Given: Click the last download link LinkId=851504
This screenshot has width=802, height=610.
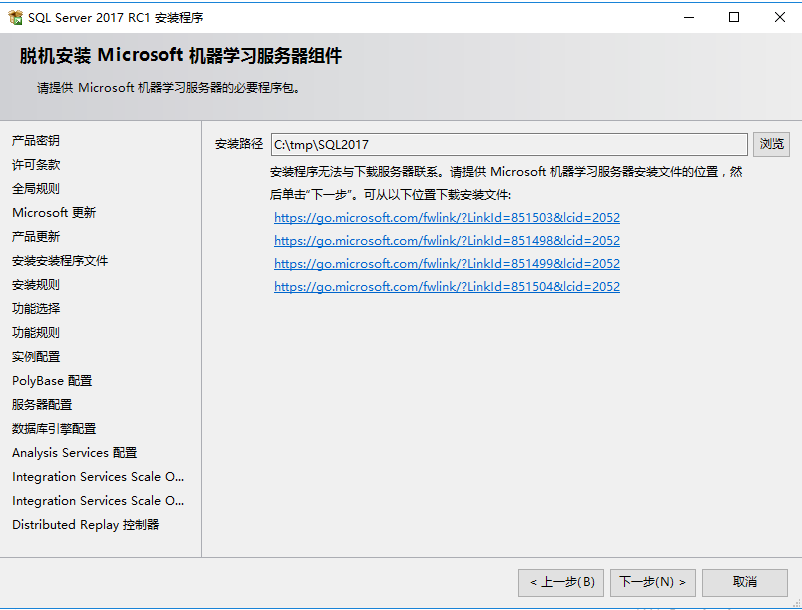Looking at the screenshot, I should (447, 286).
